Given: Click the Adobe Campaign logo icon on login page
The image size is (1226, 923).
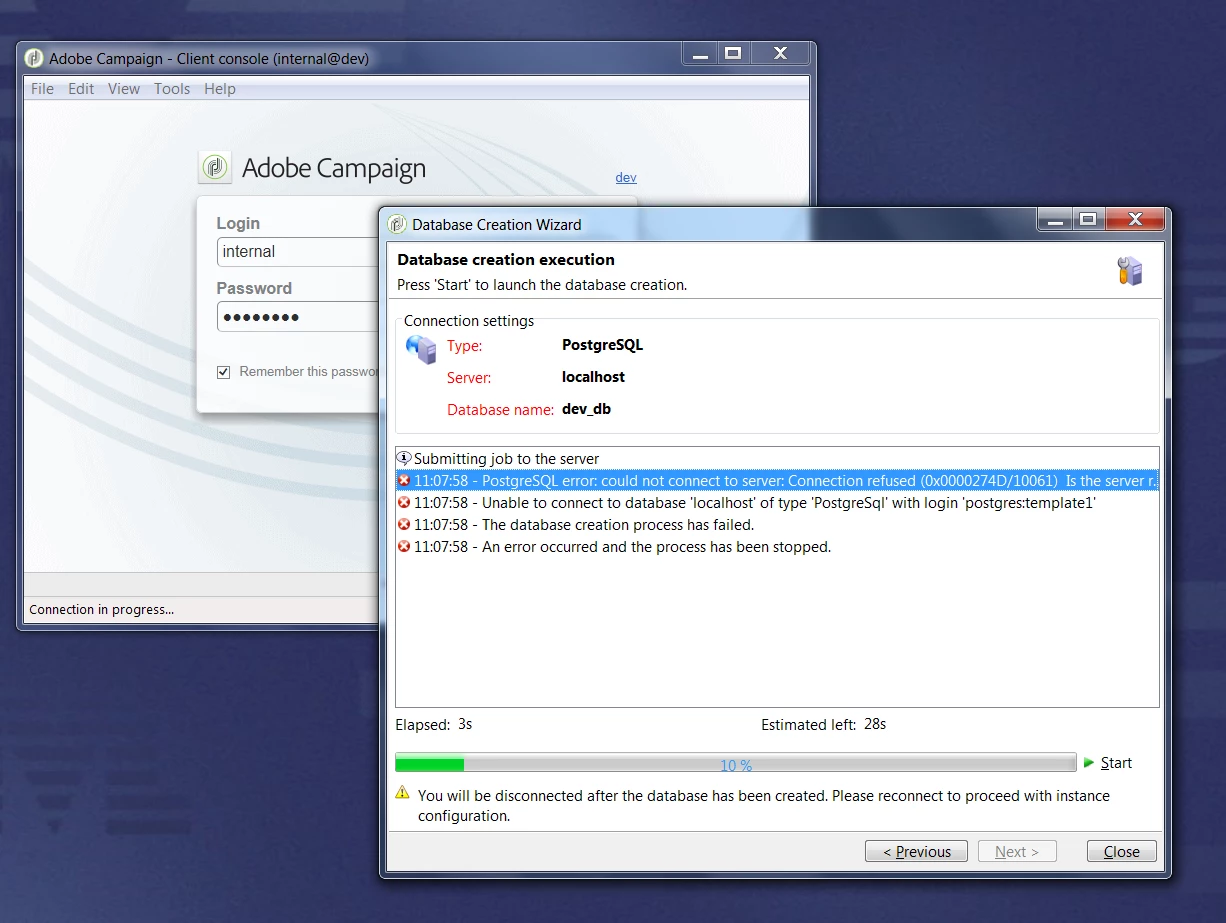Looking at the screenshot, I should click(214, 168).
